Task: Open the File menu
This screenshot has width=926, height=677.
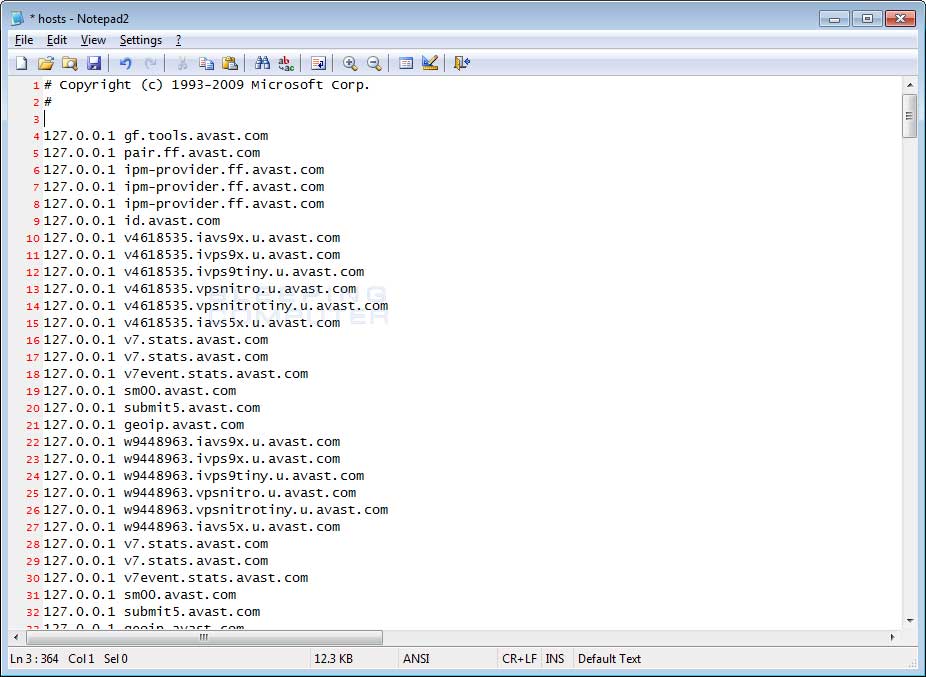Action: coord(24,40)
